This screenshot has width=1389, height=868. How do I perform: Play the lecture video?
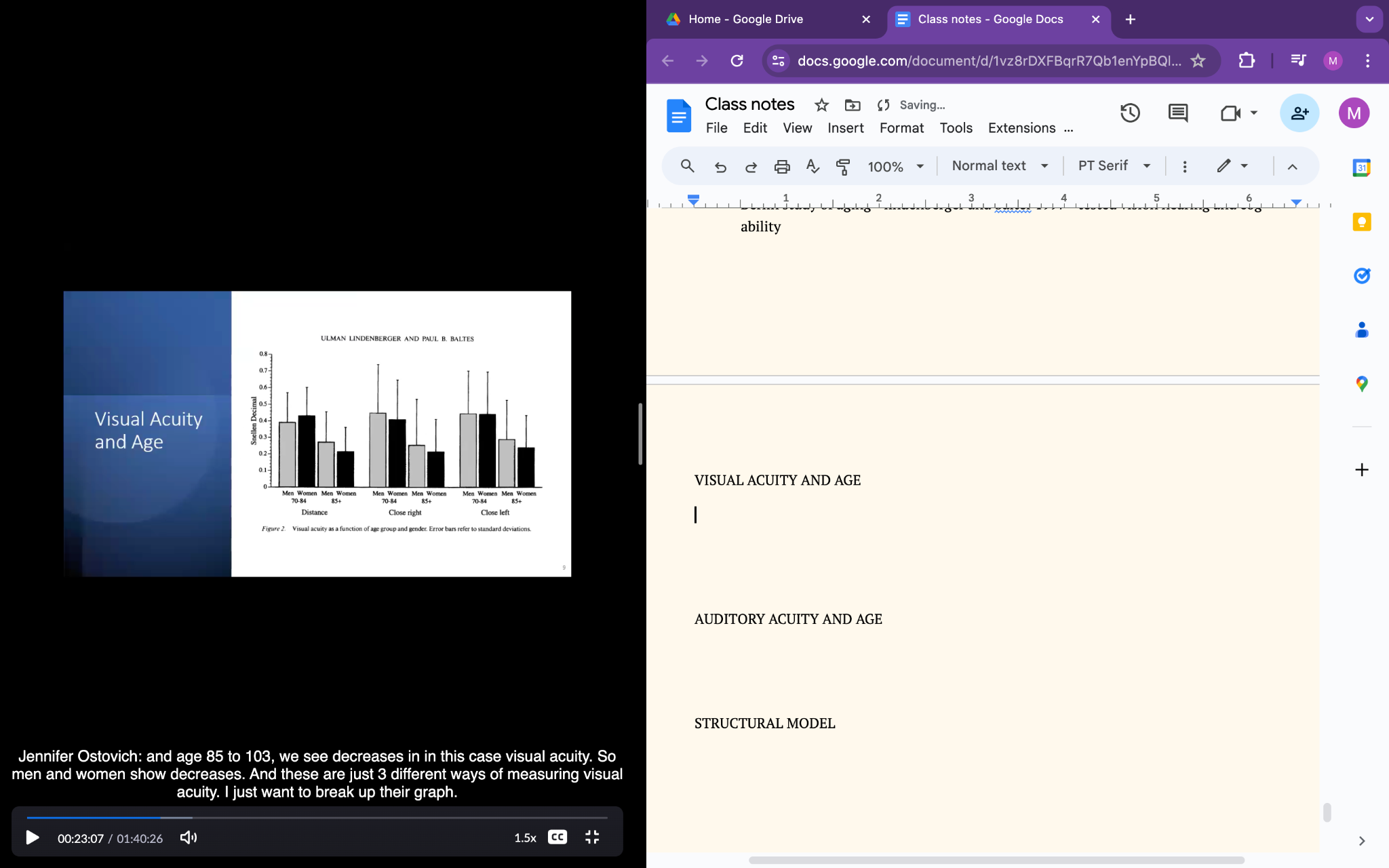point(32,837)
